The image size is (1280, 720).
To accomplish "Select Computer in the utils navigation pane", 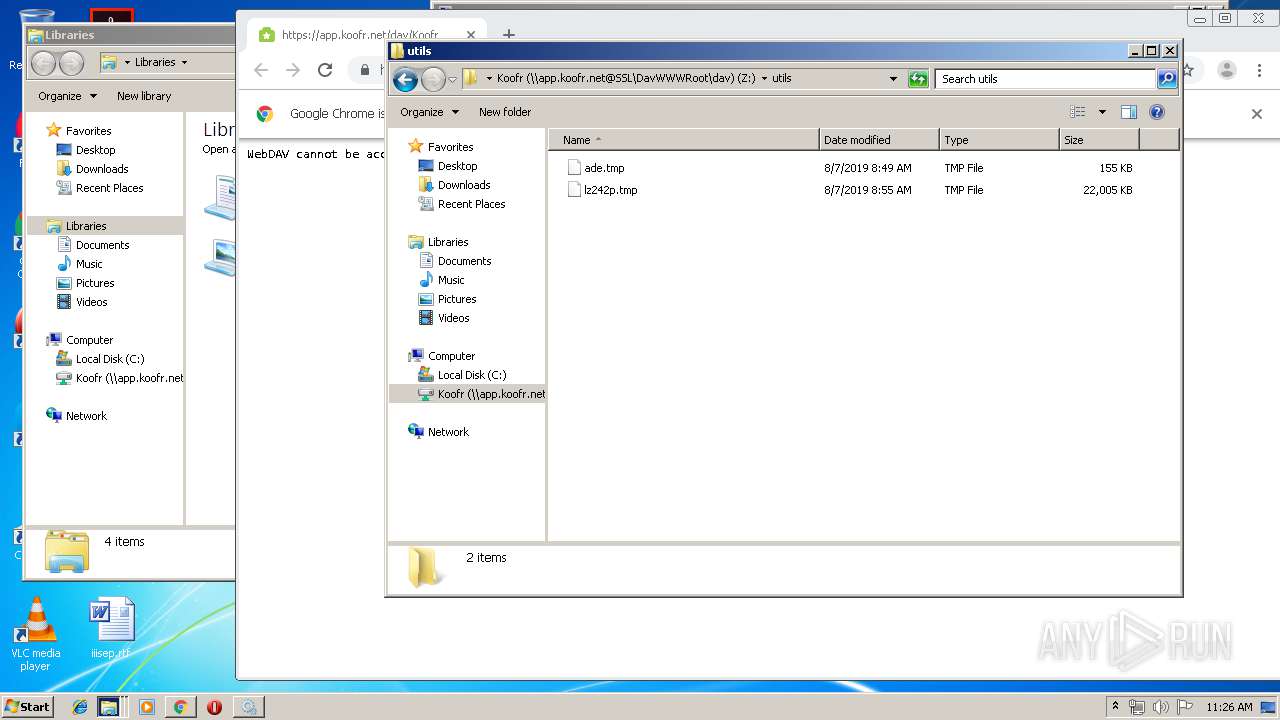I will coord(451,356).
